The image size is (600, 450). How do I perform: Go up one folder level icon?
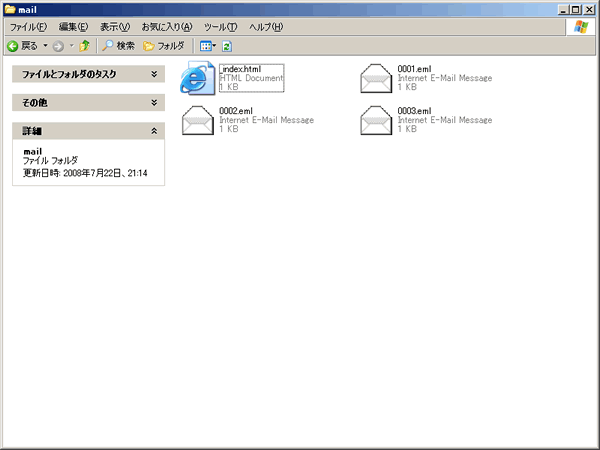85,46
